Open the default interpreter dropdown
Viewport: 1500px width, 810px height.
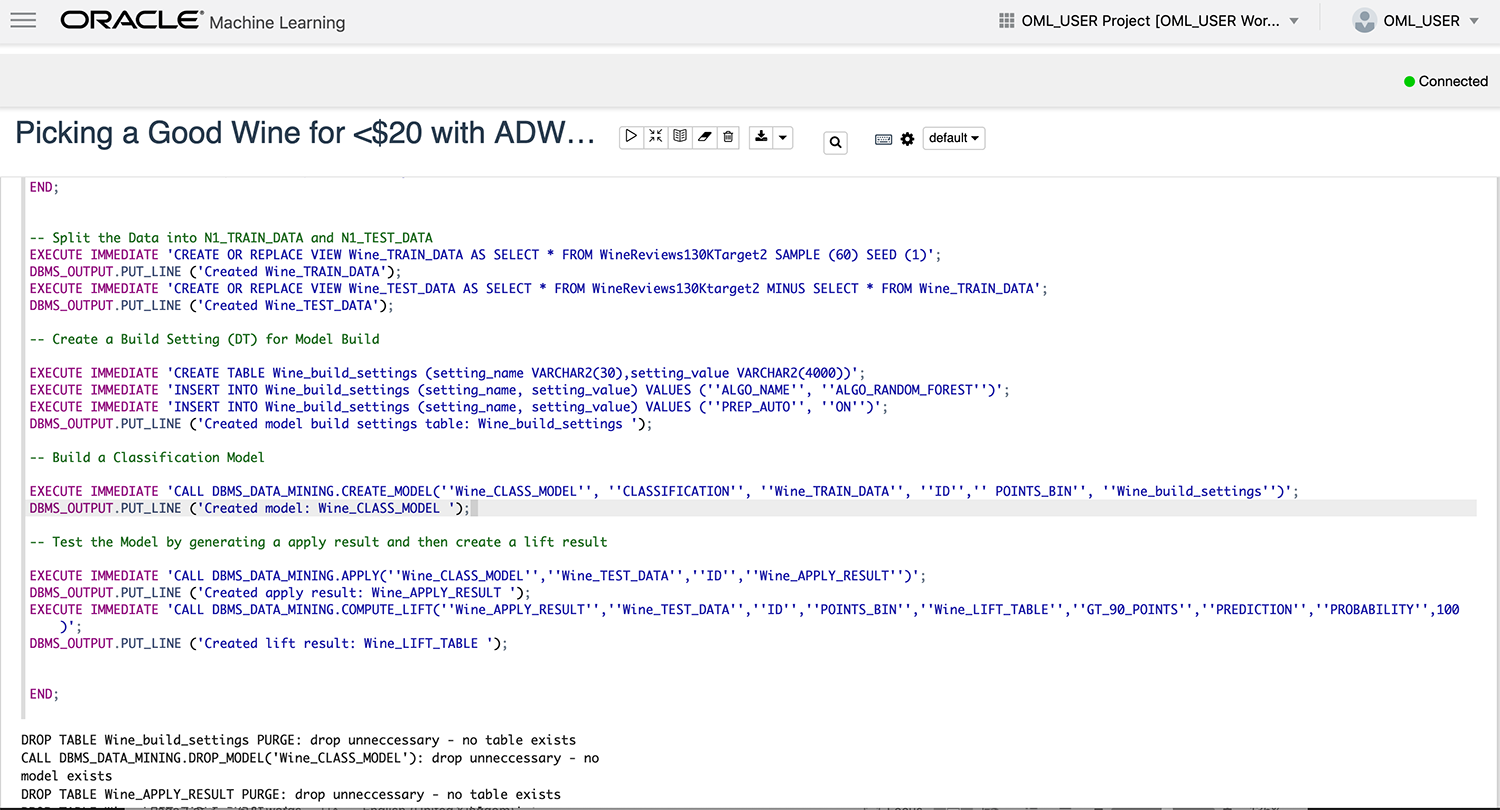tap(952, 138)
